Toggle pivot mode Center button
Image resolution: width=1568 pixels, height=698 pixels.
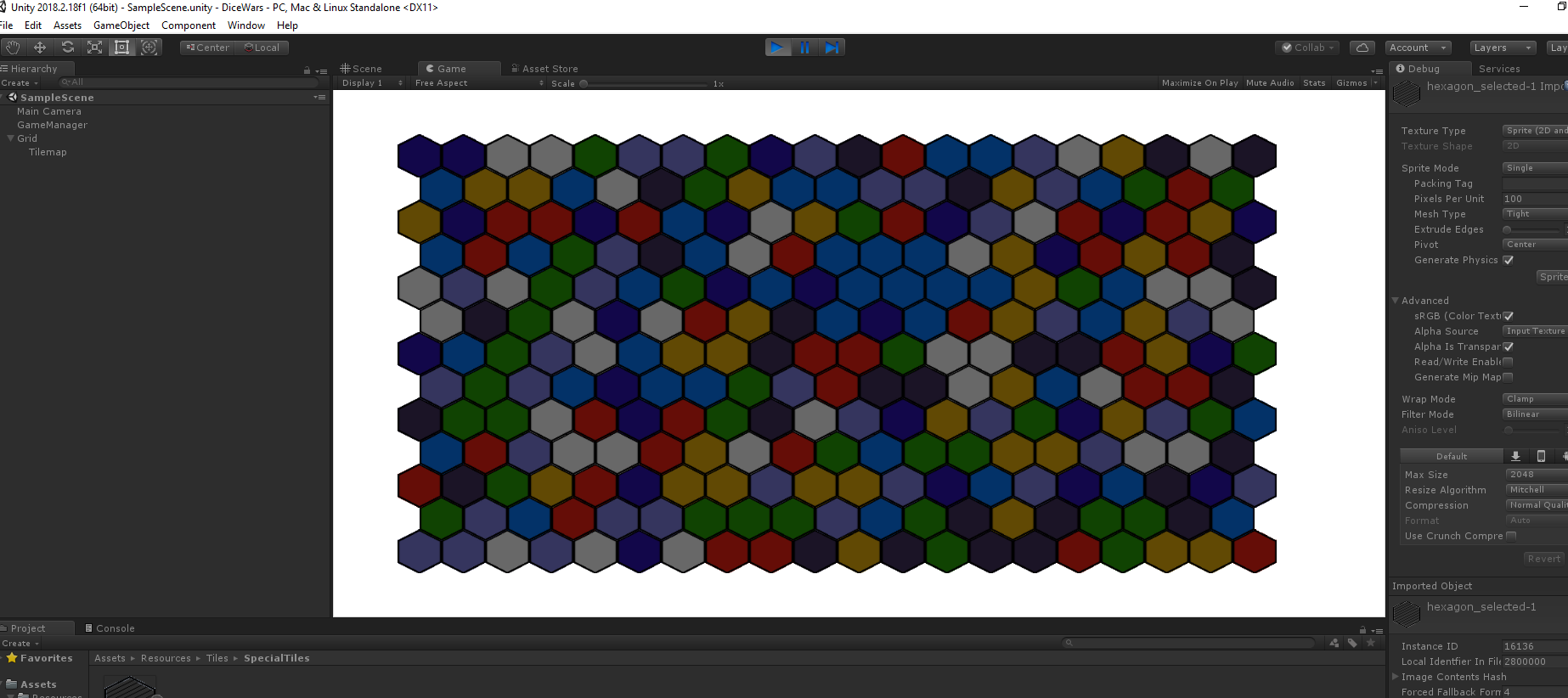coord(207,48)
